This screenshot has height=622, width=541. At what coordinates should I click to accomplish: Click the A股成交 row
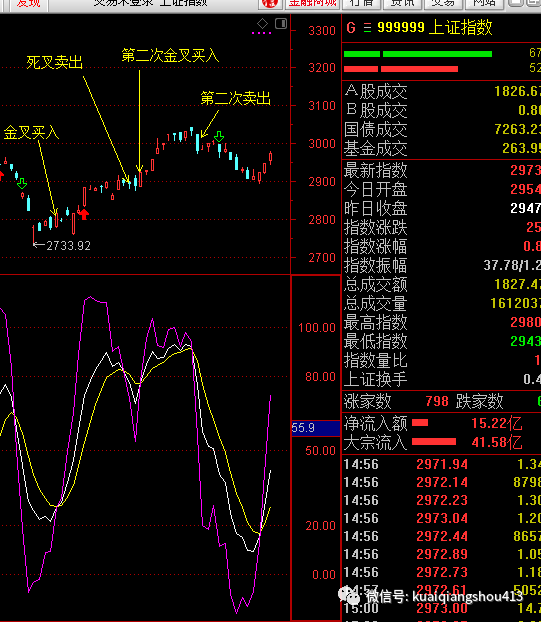[441, 92]
